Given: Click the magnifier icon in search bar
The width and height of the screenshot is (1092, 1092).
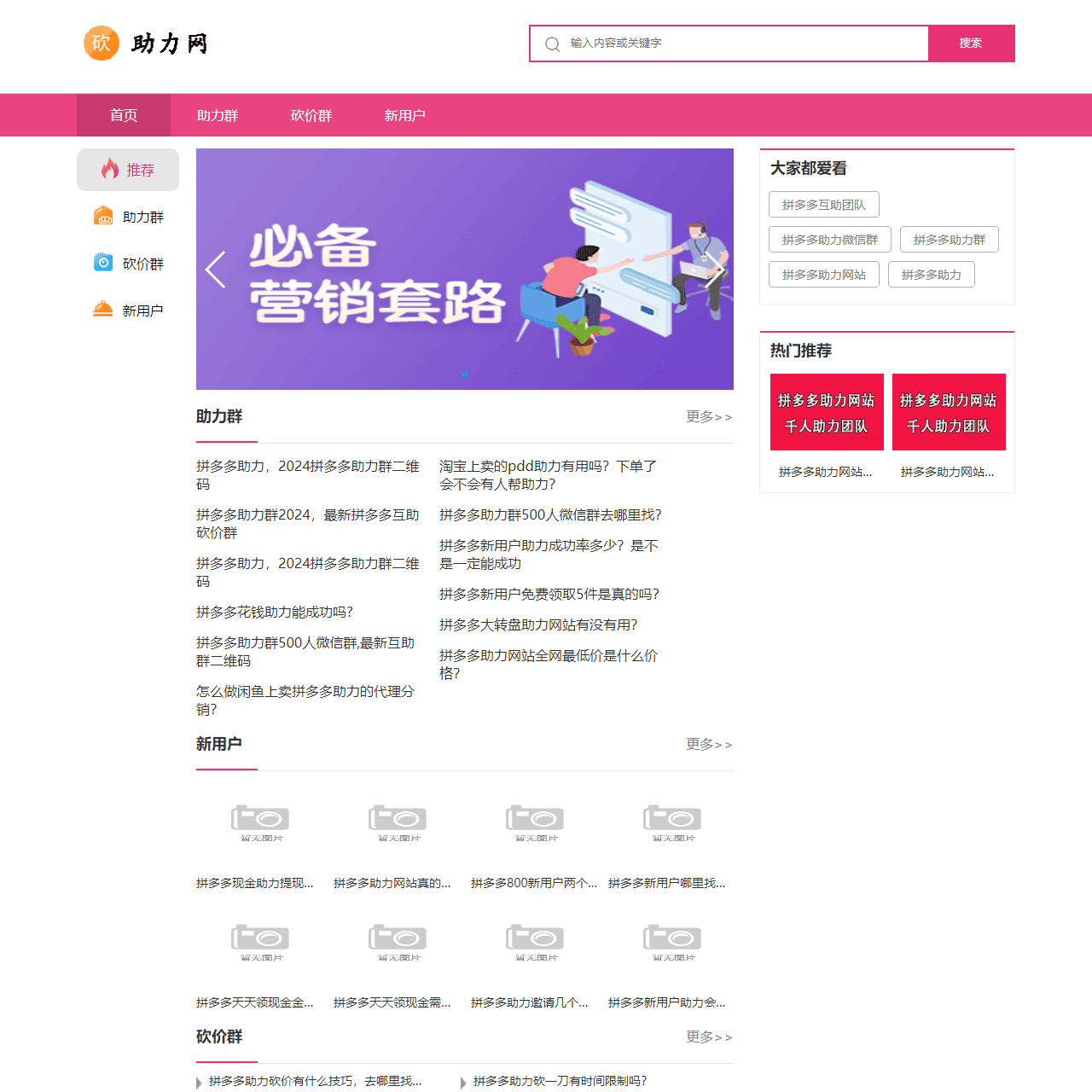Looking at the screenshot, I should click(551, 43).
